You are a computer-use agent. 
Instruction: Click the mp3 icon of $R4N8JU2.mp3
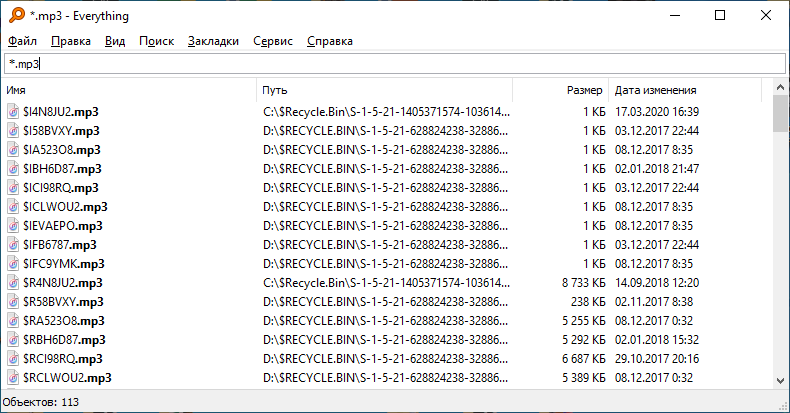click(x=13, y=283)
